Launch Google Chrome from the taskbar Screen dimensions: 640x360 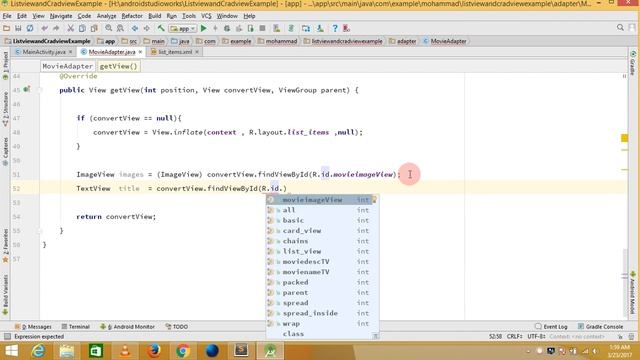coord(182,351)
